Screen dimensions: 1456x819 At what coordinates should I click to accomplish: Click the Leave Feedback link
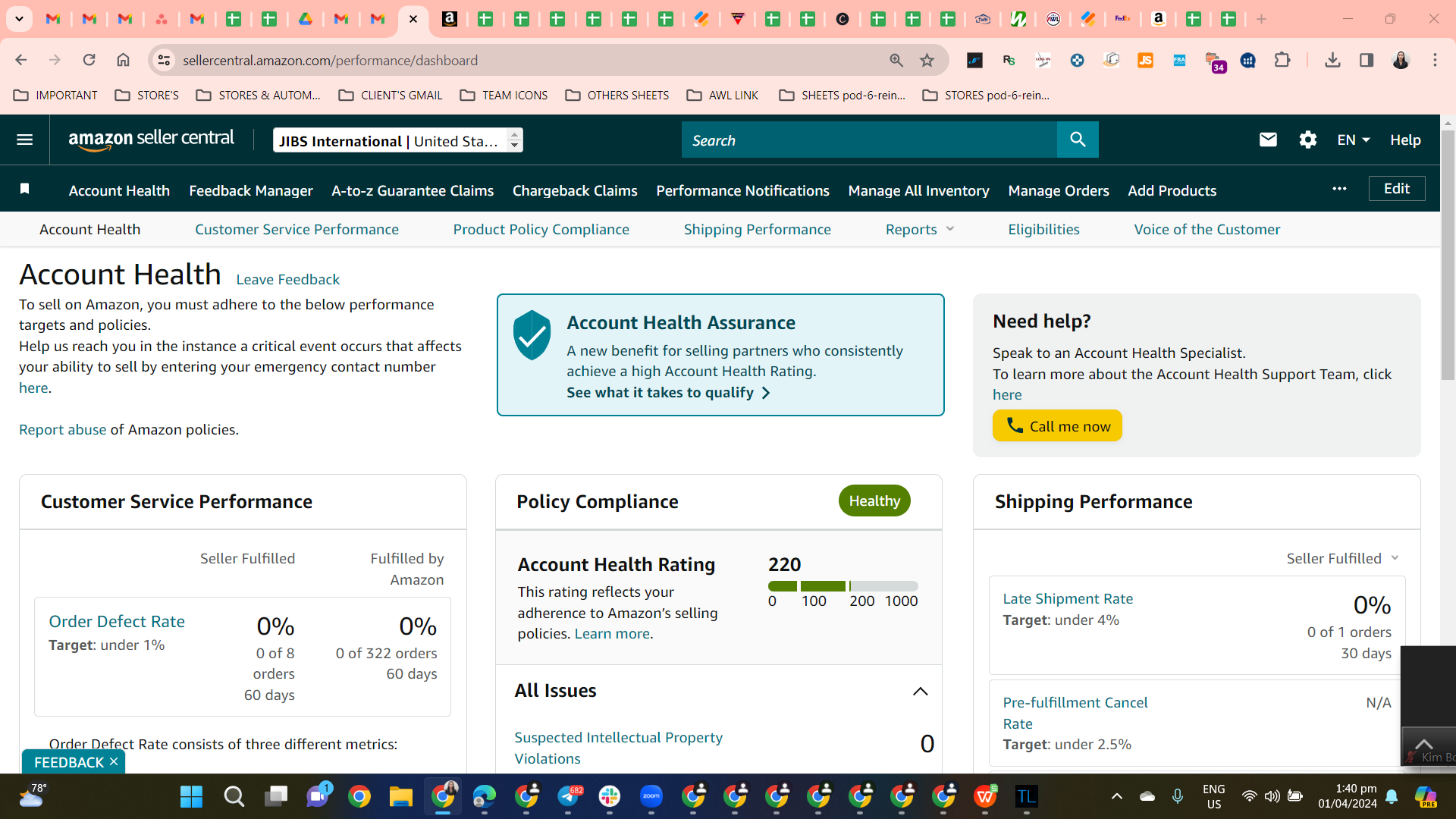coord(287,279)
